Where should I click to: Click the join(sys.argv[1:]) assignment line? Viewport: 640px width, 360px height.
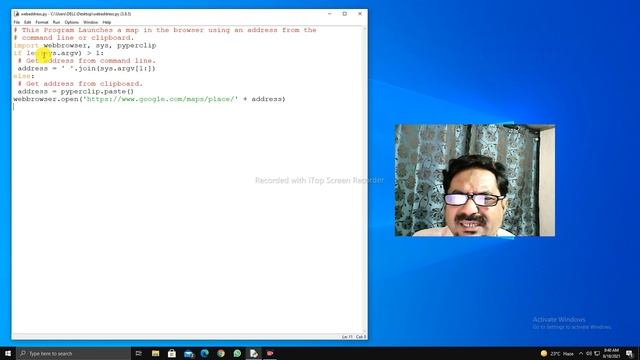coord(87,69)
